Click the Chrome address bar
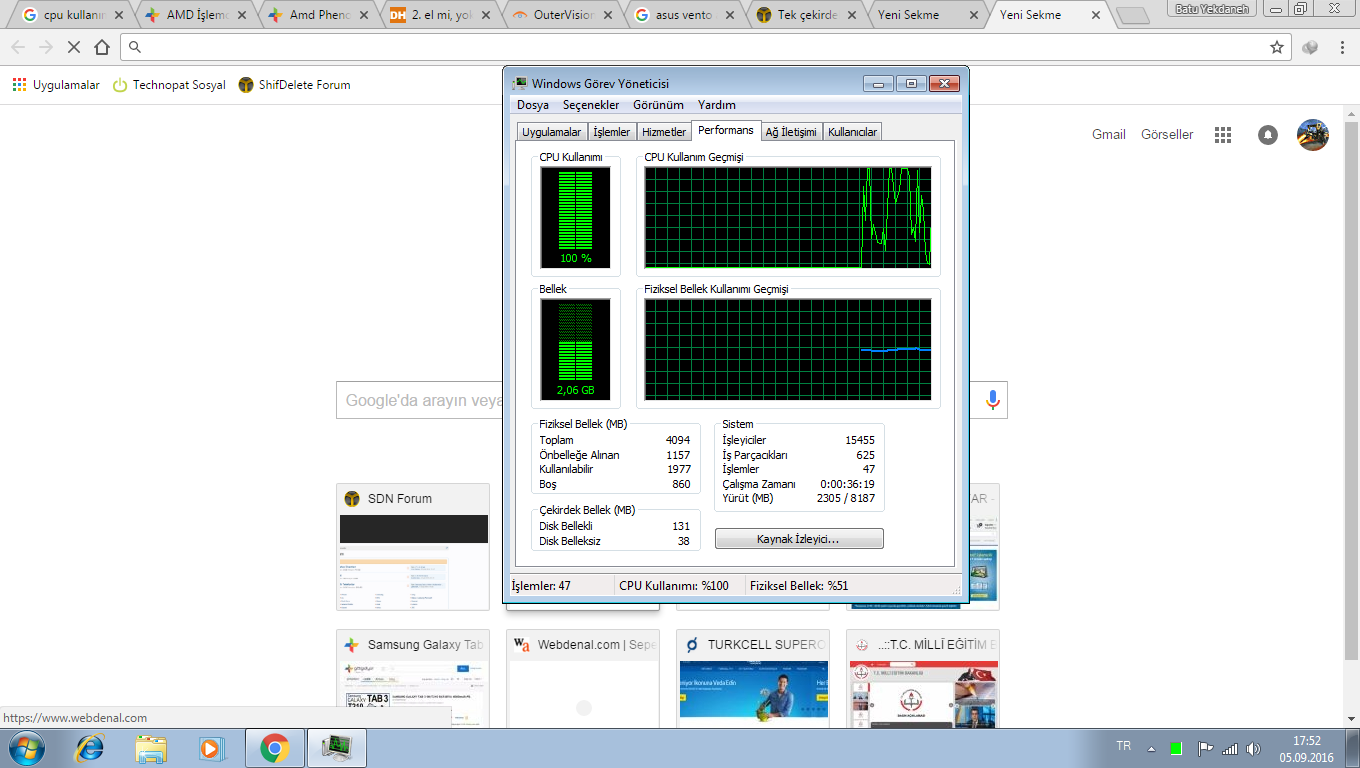 point(706,47)
